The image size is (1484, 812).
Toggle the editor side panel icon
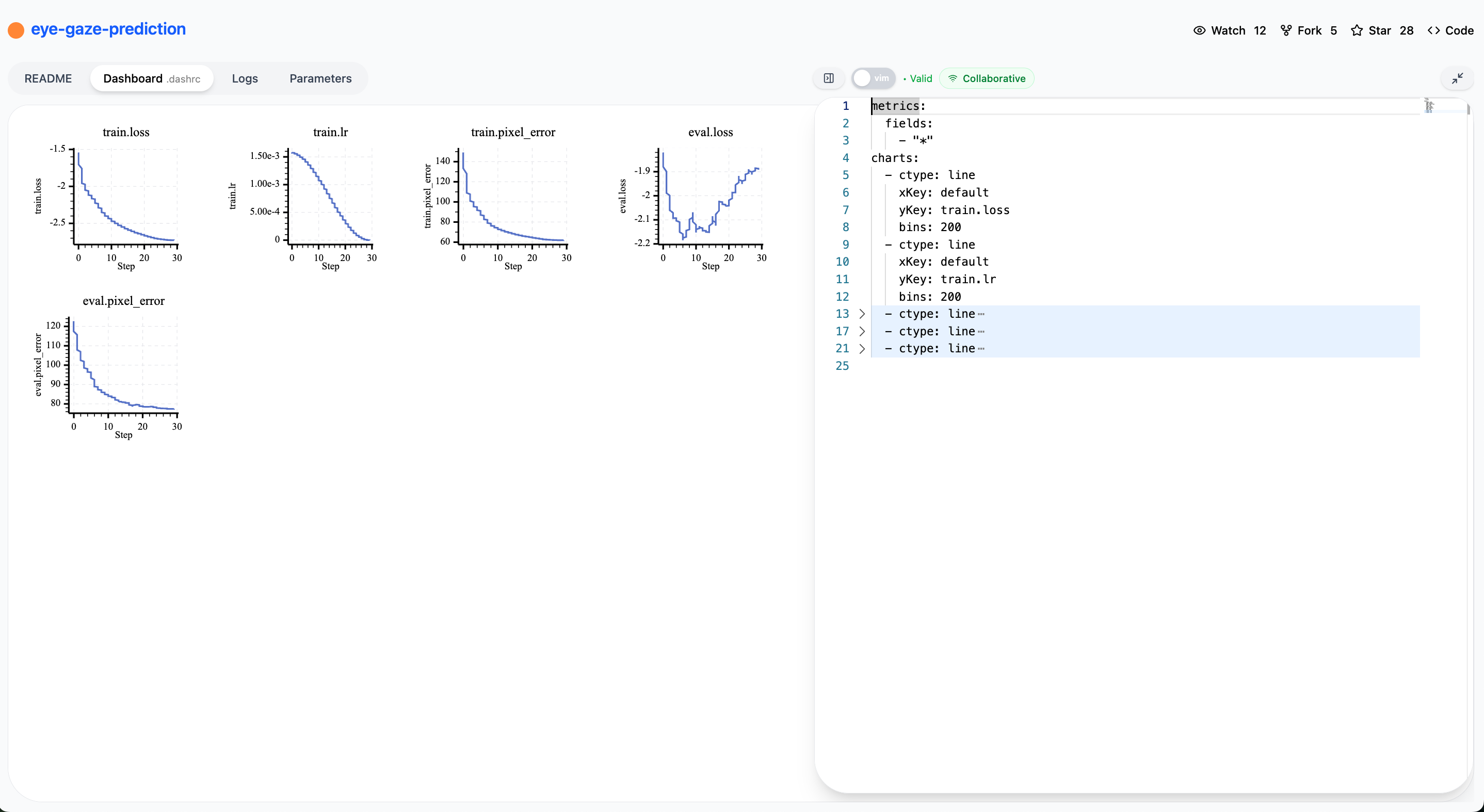(828, 78)
